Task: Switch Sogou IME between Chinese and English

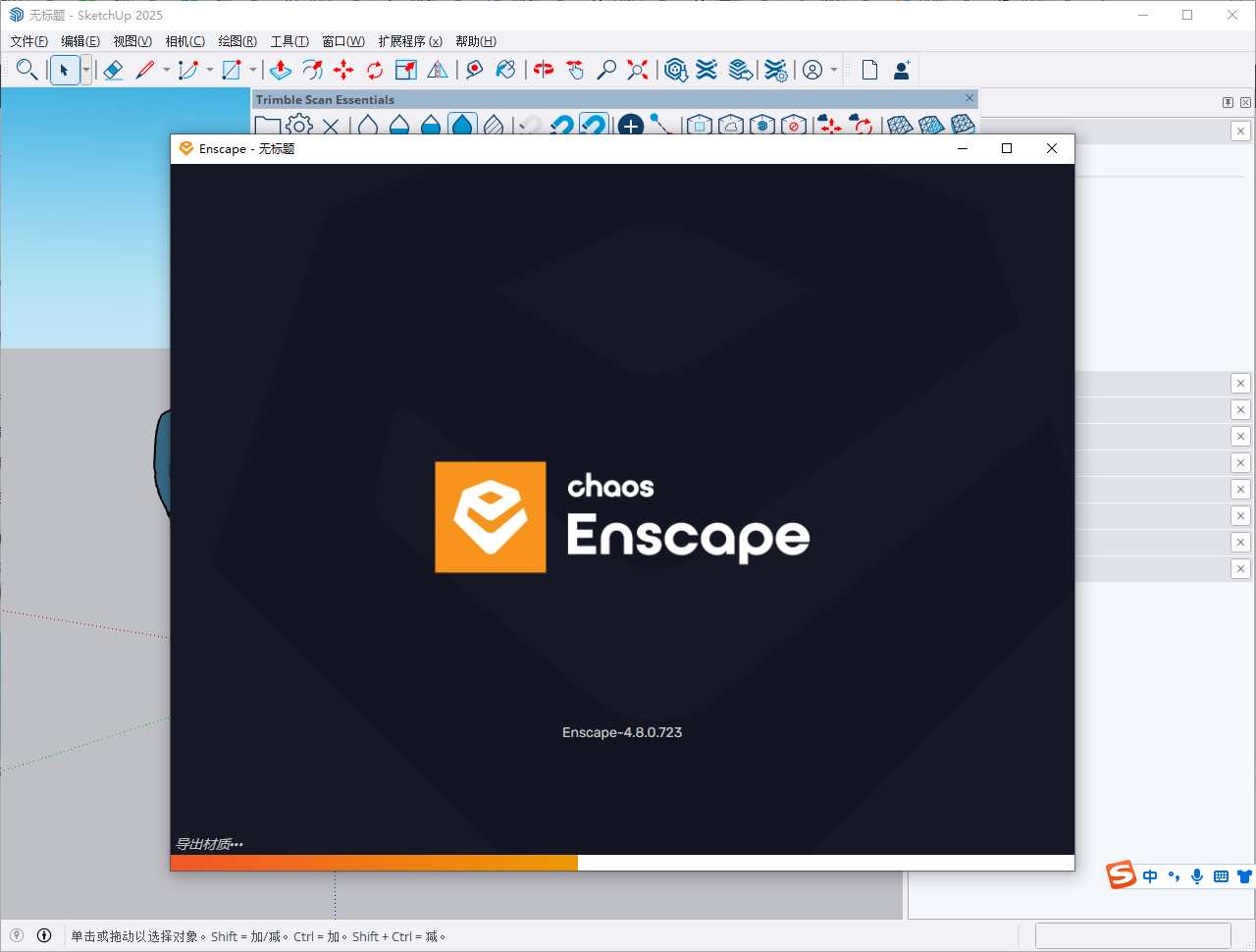Action: point(1149,876)
